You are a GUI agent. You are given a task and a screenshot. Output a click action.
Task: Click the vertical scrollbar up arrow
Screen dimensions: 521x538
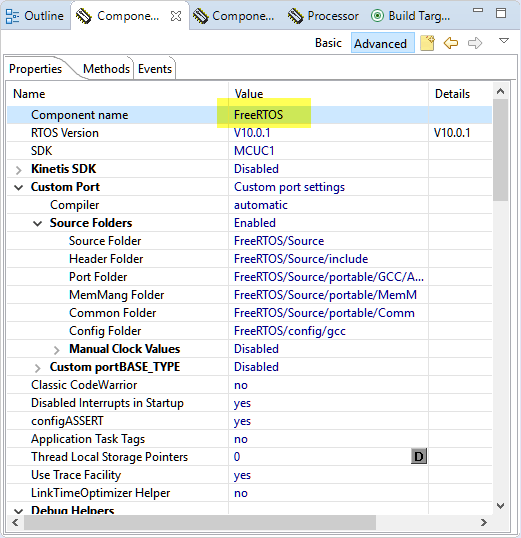click(500, 91)
